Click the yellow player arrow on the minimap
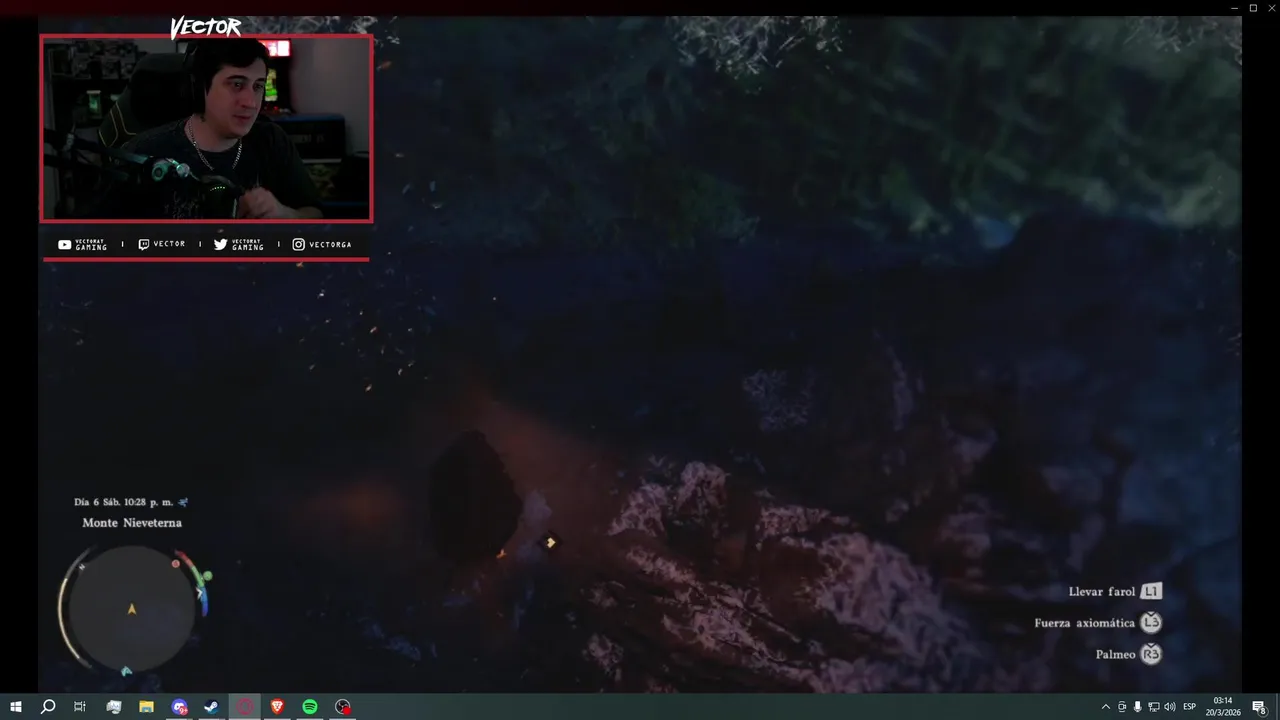1280x720 pixels. pyautogui.click(x=132, y=608)
